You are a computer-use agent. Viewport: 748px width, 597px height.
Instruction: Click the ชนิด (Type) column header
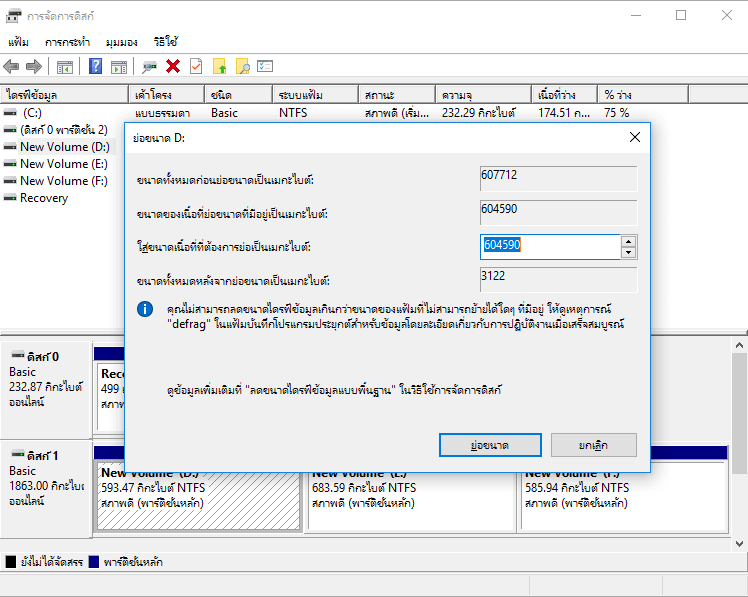point(239,94)
